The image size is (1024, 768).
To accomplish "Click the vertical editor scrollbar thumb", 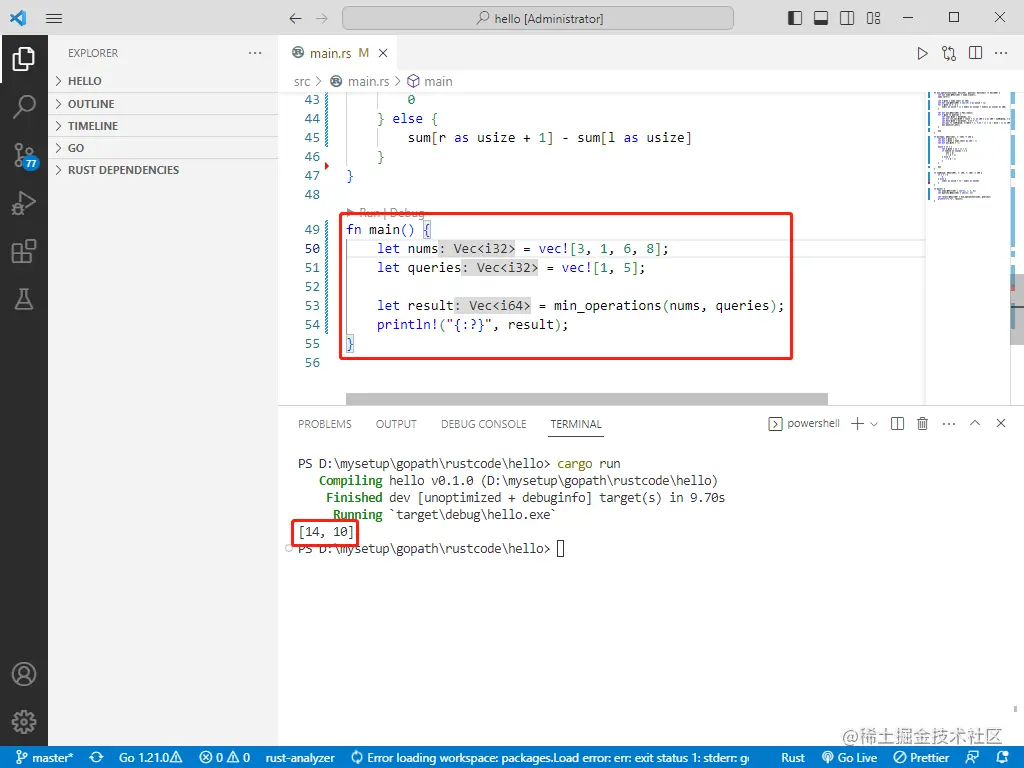I will click(1017, 308).
